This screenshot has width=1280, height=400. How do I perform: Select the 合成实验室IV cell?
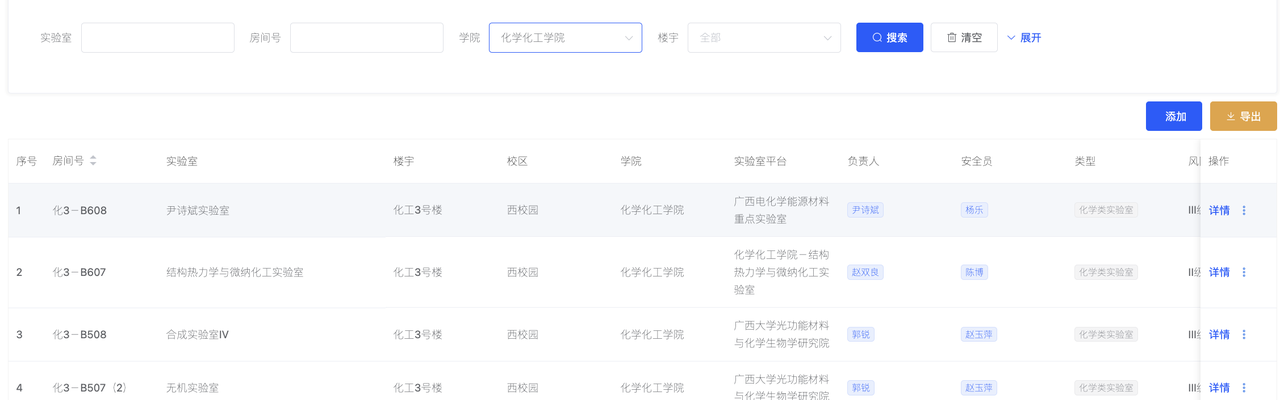coord(198,334)
